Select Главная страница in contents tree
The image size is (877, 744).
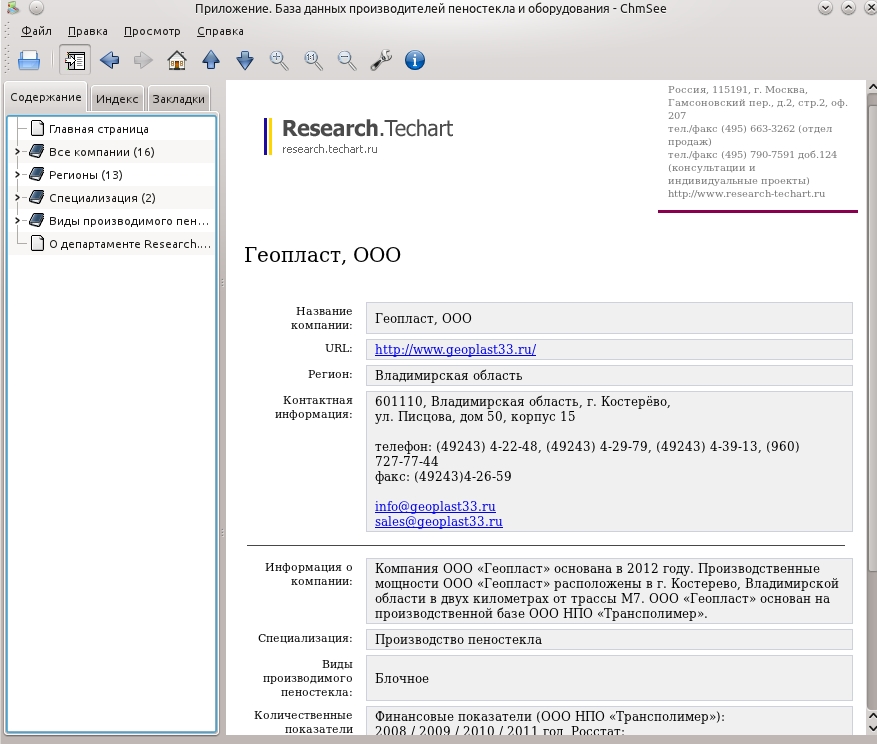click(98, 129)
